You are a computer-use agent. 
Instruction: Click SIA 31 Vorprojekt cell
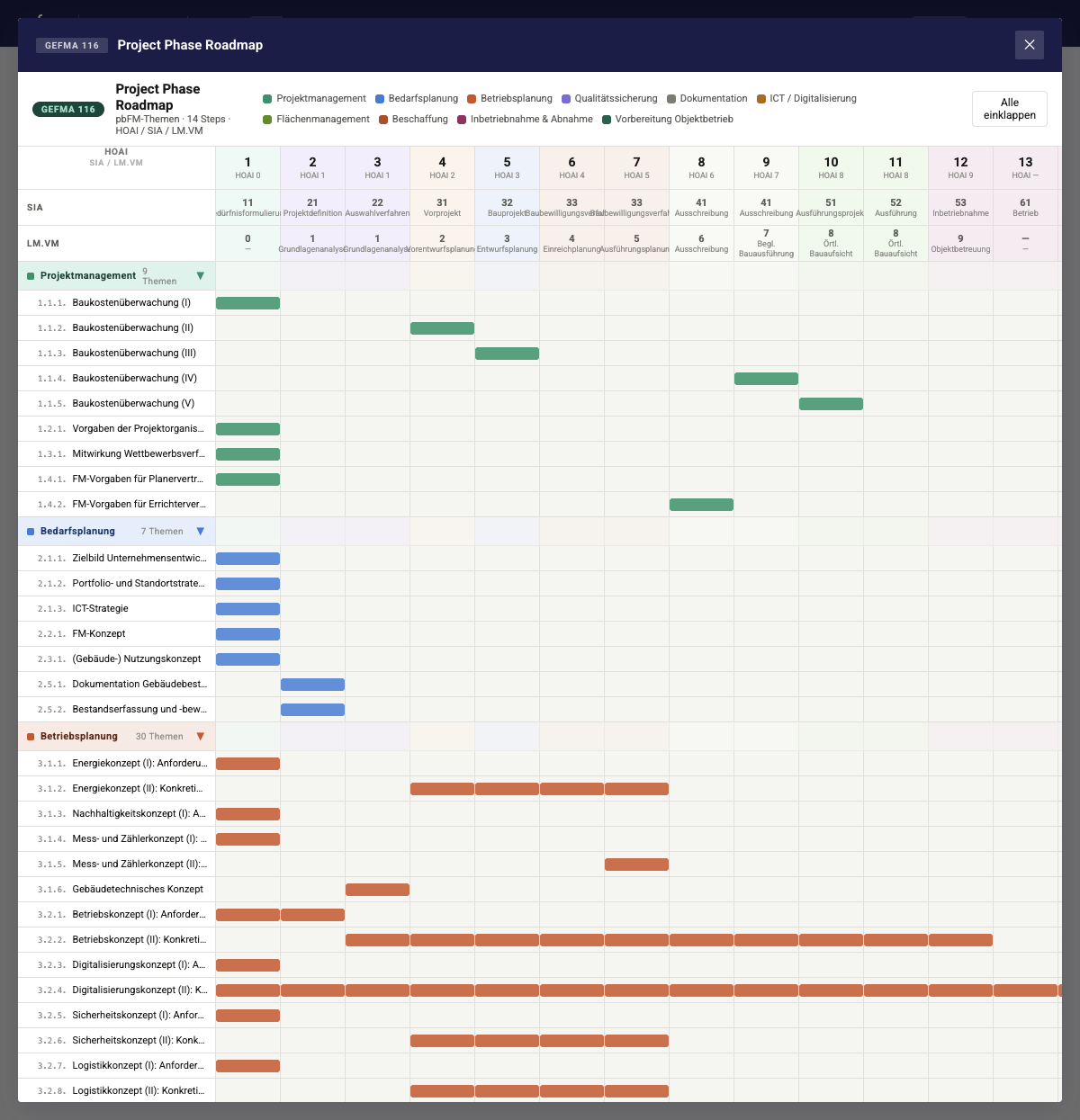(x=442, y=208)
